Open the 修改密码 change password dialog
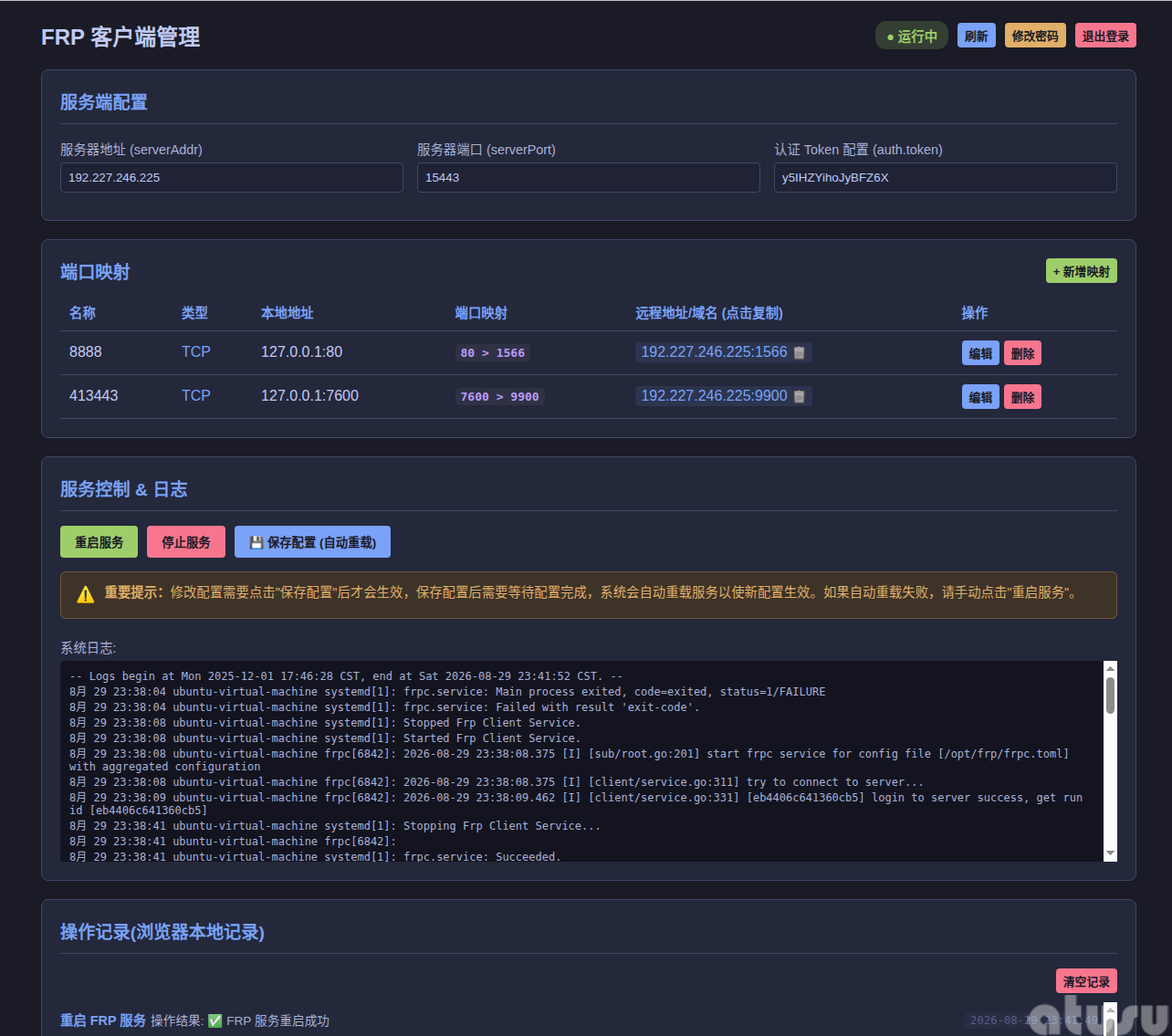The width and height of the screenshot is (1172, 1036). coord(1035,36)
